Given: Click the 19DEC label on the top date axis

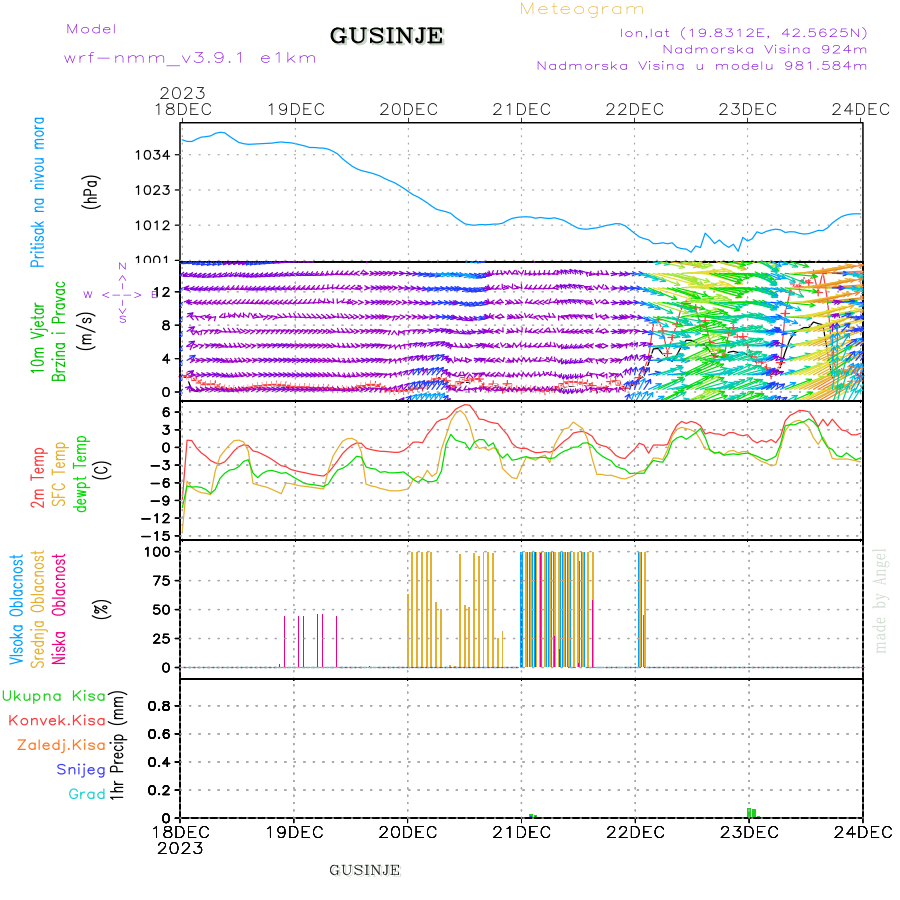Looking at the screenshot, I should pyautogui.click(x=296, y=110).
